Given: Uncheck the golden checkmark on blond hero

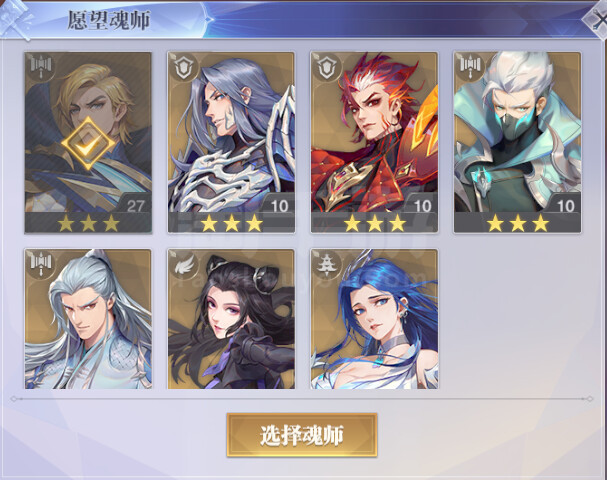Looking at the screenshot, I should coord(88,144).
